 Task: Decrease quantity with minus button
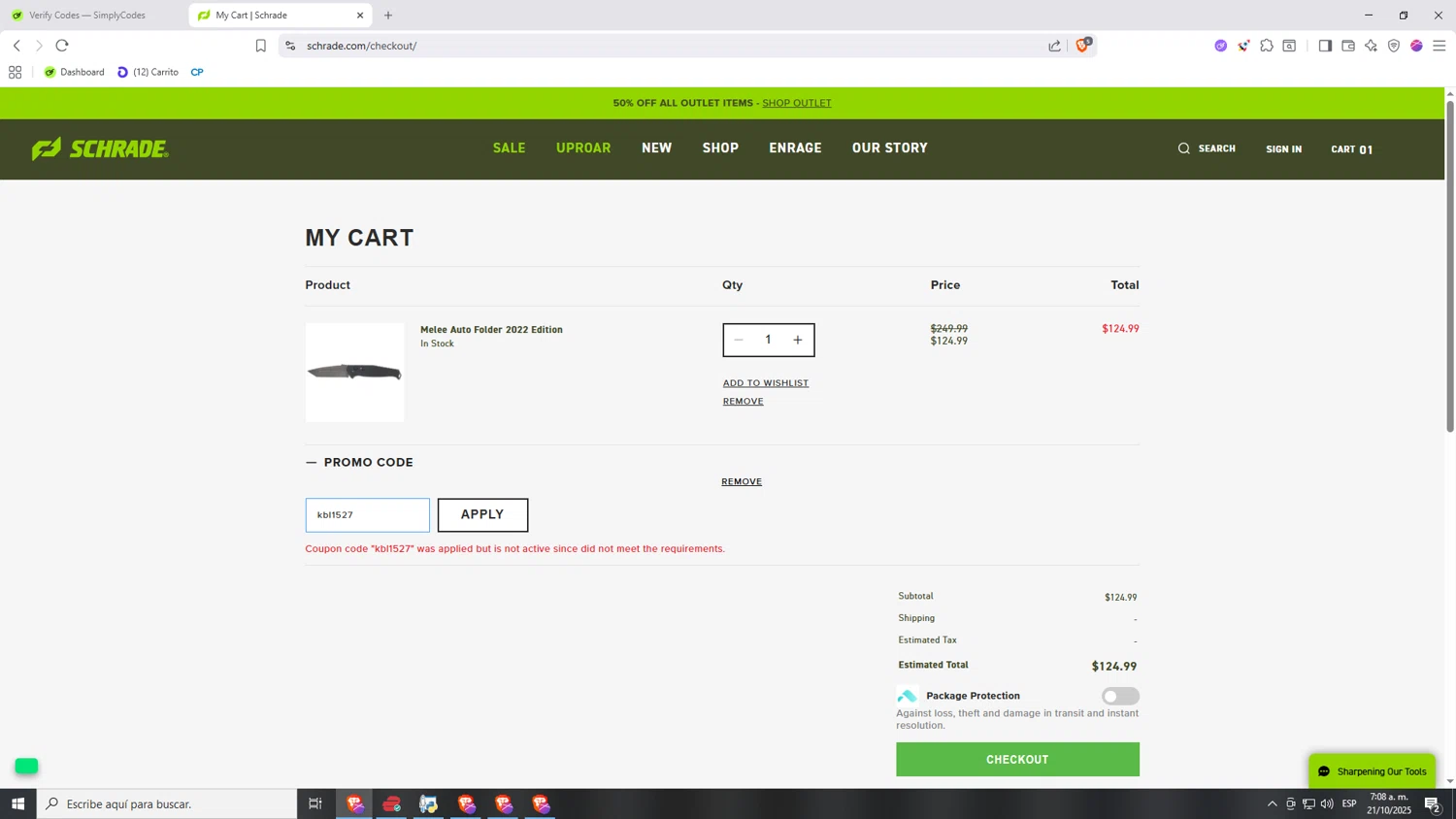click(739, 340)
